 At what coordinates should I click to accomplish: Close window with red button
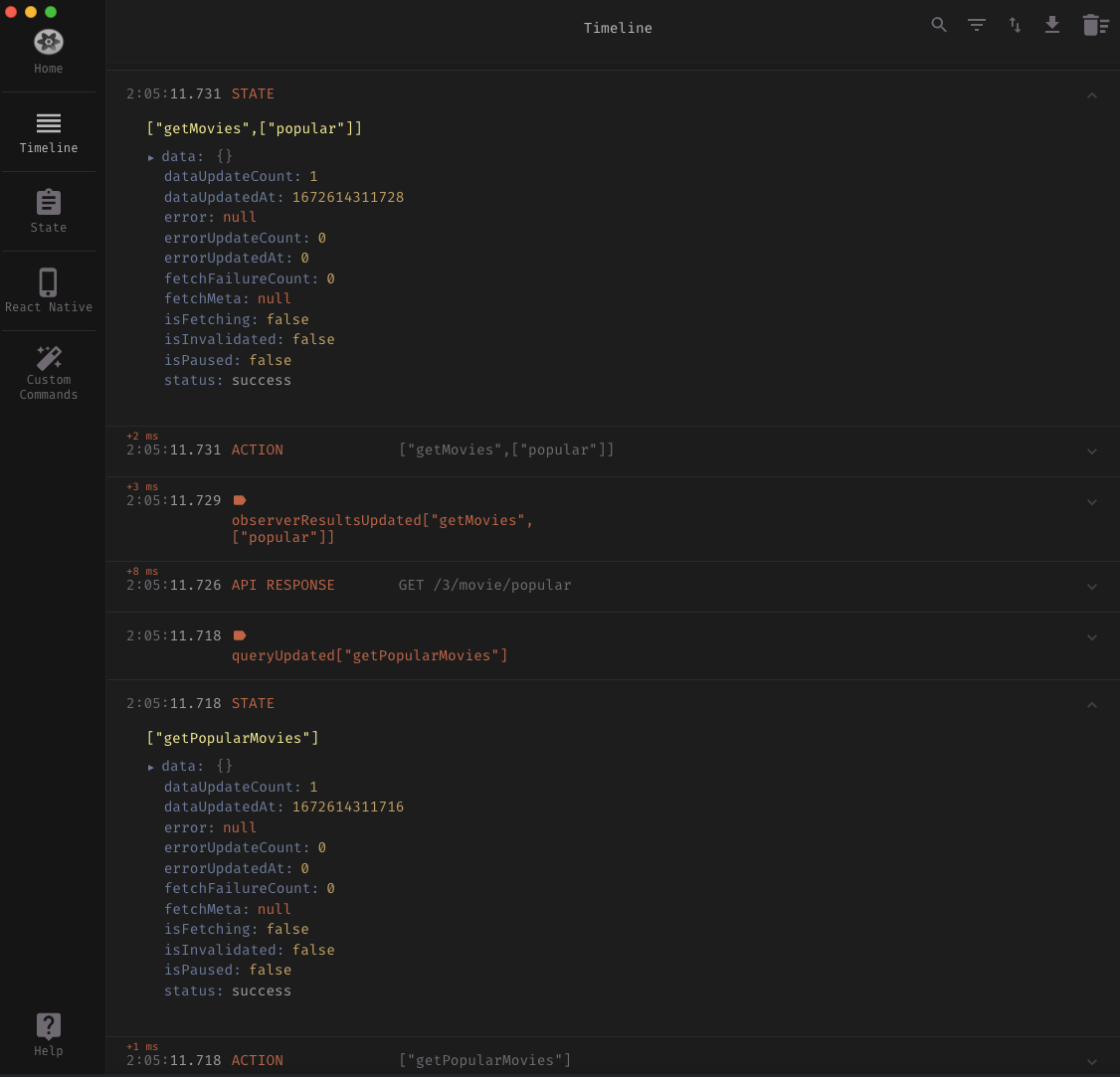[11, 11]
